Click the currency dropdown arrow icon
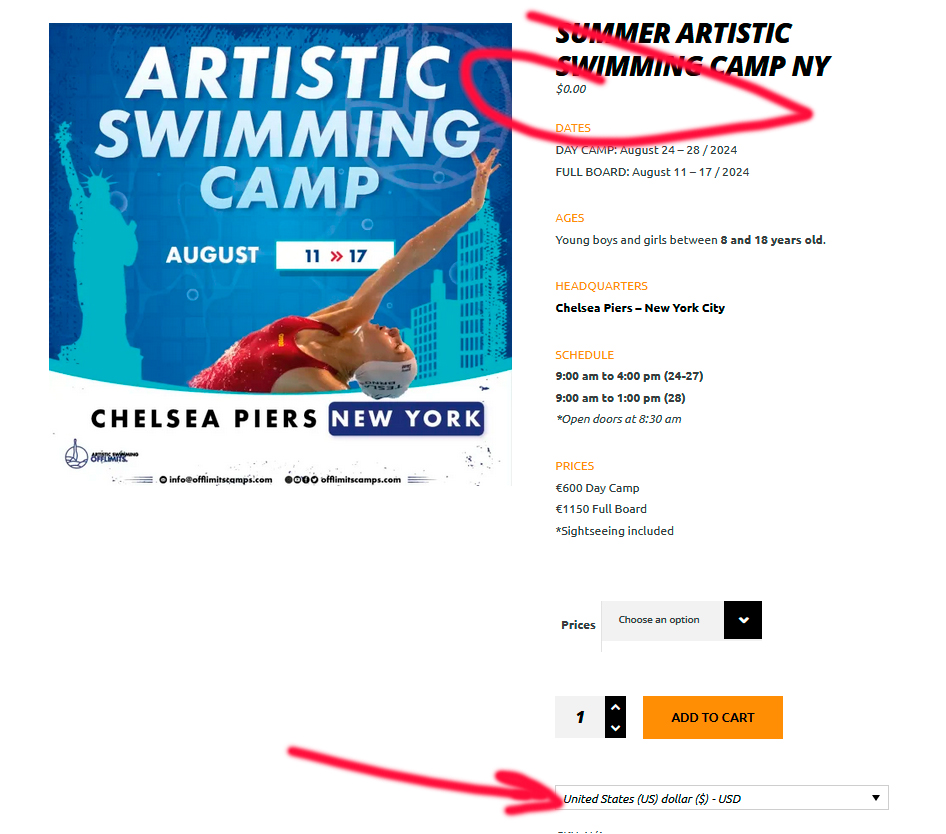The image size is (946, 834). click(875, 798)
